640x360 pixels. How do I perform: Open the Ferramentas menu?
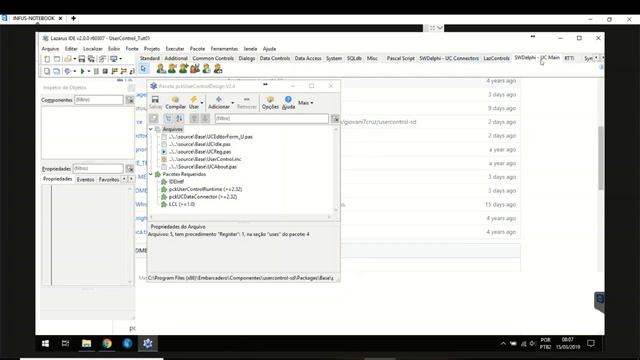(x=224, y=49)
